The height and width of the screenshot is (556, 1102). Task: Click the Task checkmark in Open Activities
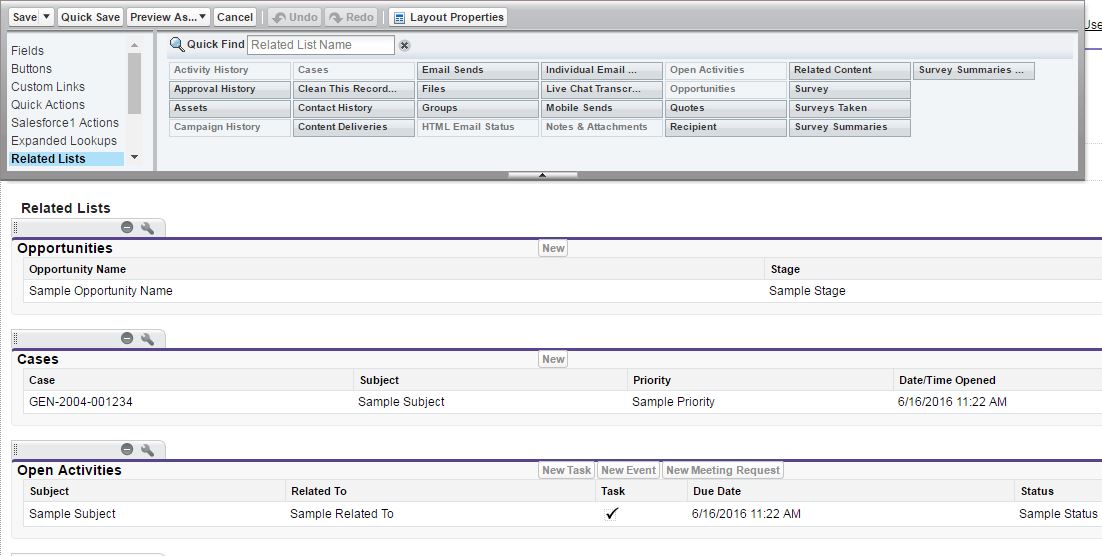pyautogui.click(x=612, y=514)
